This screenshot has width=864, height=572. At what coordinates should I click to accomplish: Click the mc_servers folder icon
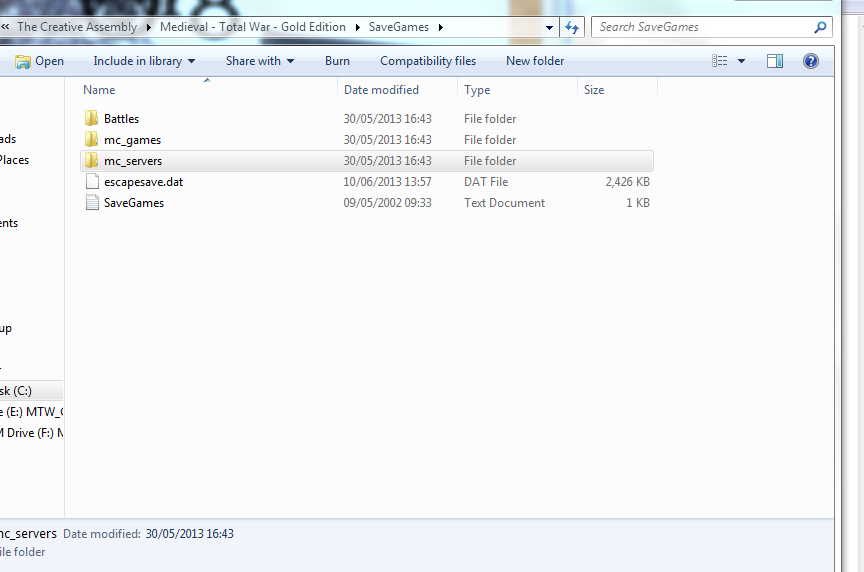(91, 160)
